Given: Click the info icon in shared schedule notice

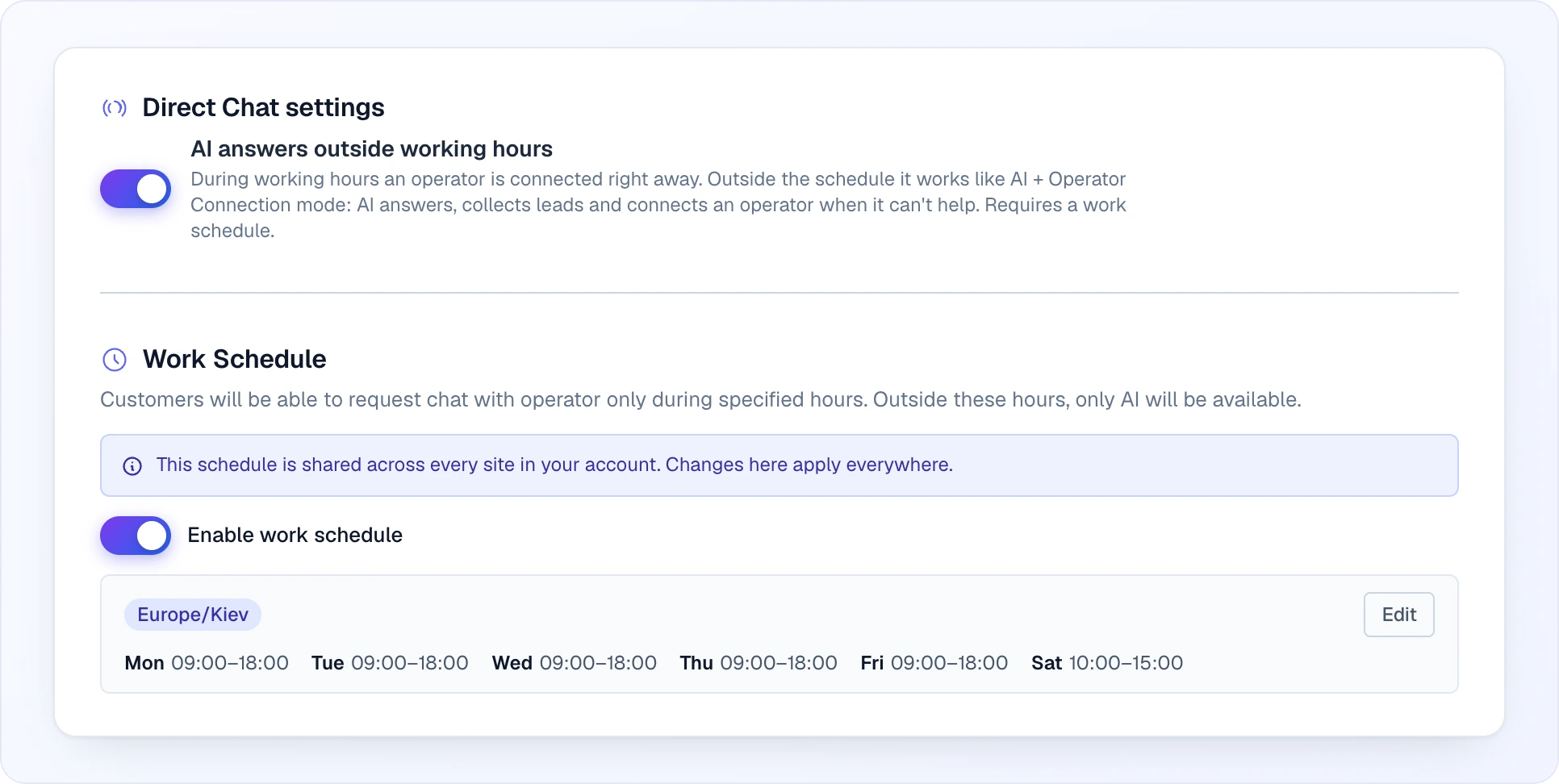Looking at the screenshot, I should point(132,466).
